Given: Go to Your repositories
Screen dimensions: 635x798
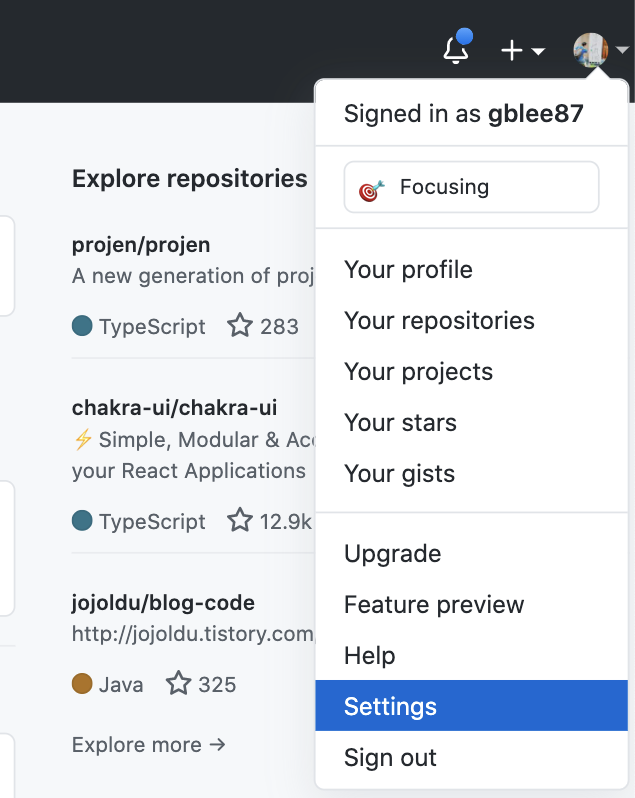Looking at the screenshot, I should click(439, 321).
